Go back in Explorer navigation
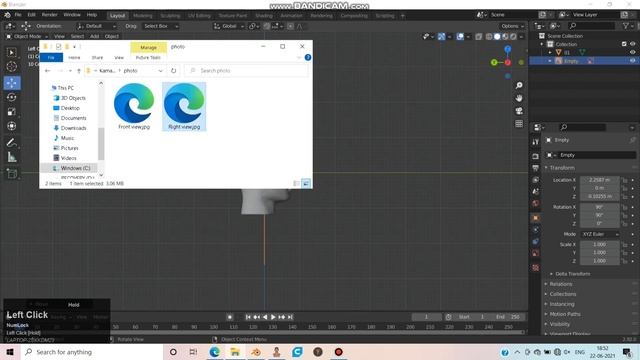This screenshot has width=640, height=360. click(47, 71)
